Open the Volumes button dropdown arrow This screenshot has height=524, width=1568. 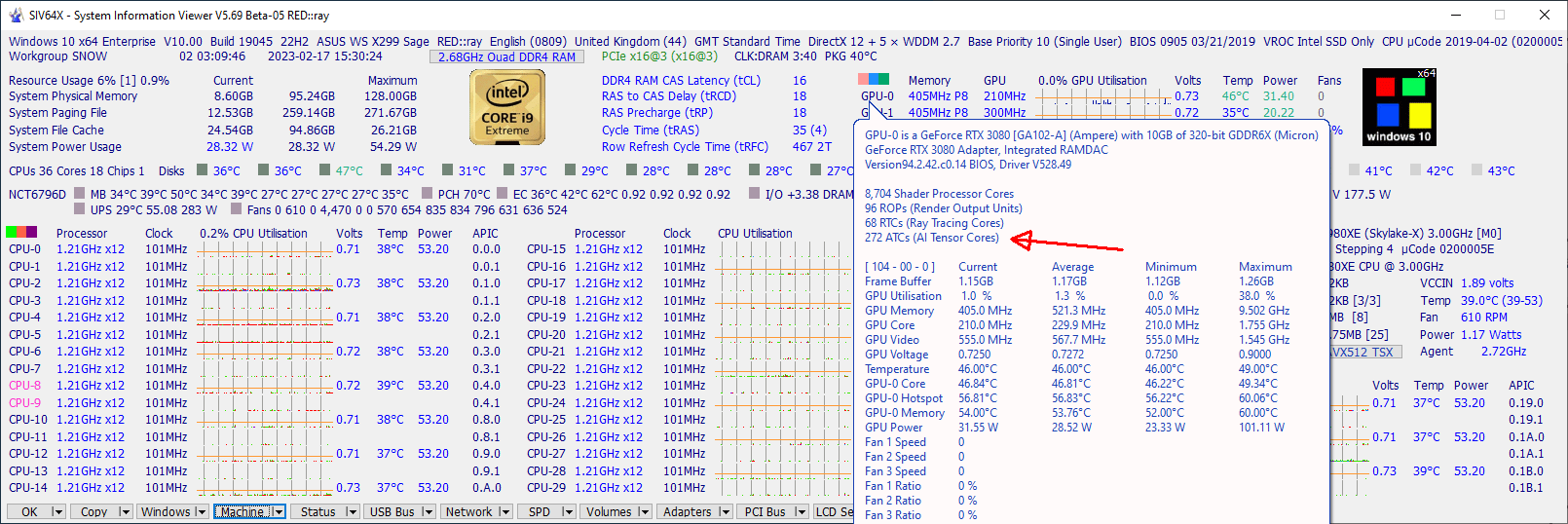click(x=644, y=511)
